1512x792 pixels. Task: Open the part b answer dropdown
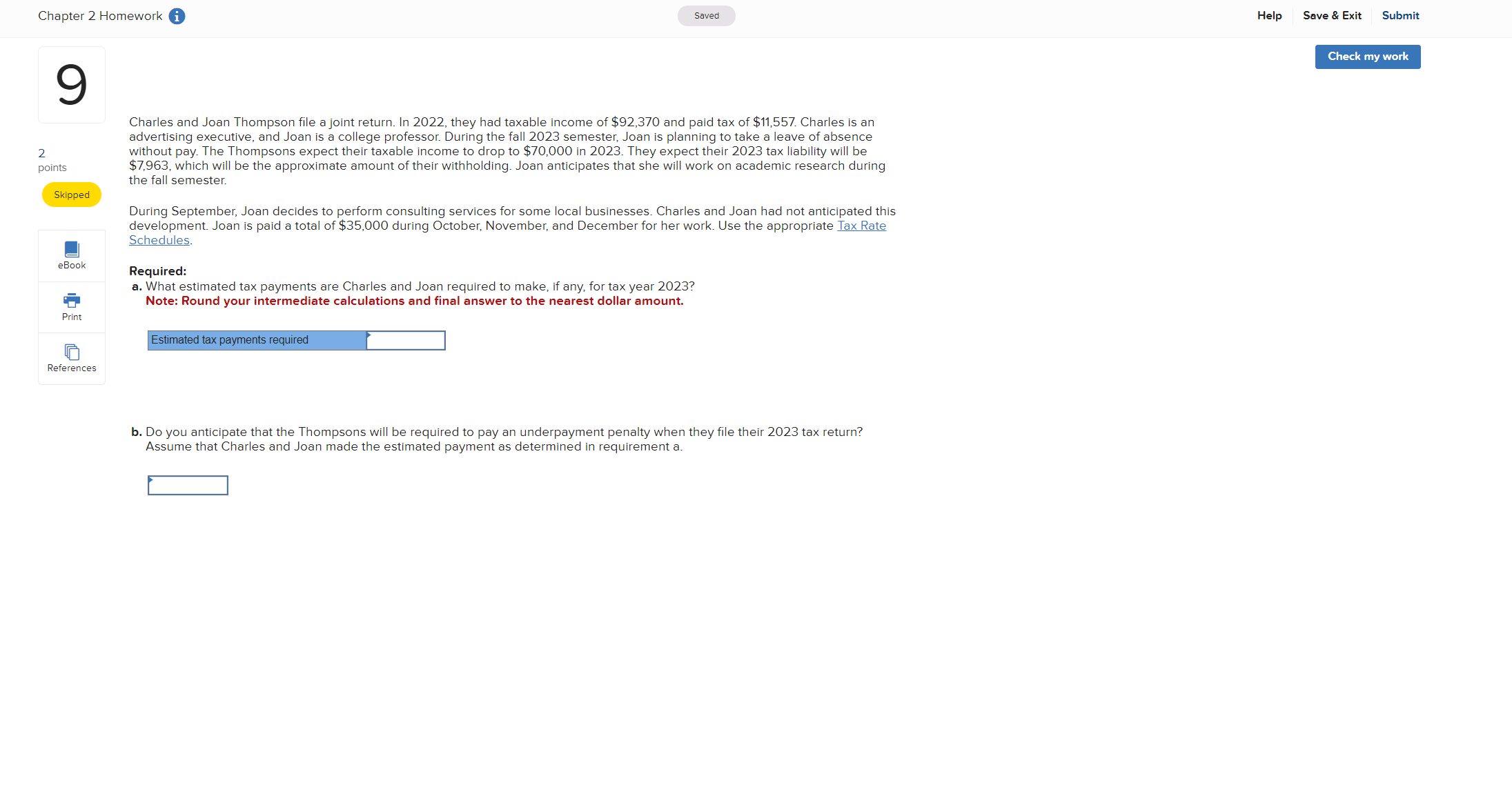[x=188, y=485]
